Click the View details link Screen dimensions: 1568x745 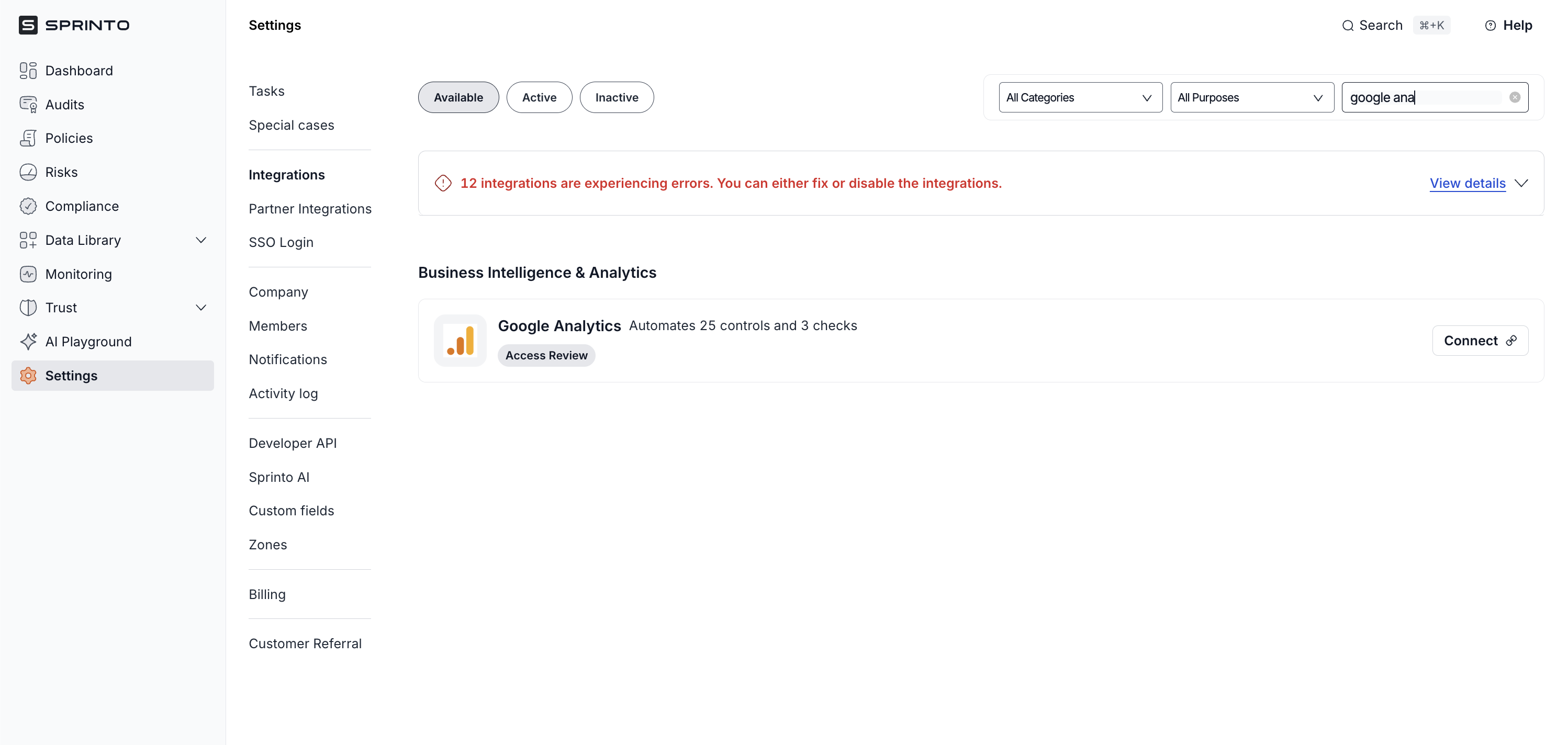coord(1467,183)
